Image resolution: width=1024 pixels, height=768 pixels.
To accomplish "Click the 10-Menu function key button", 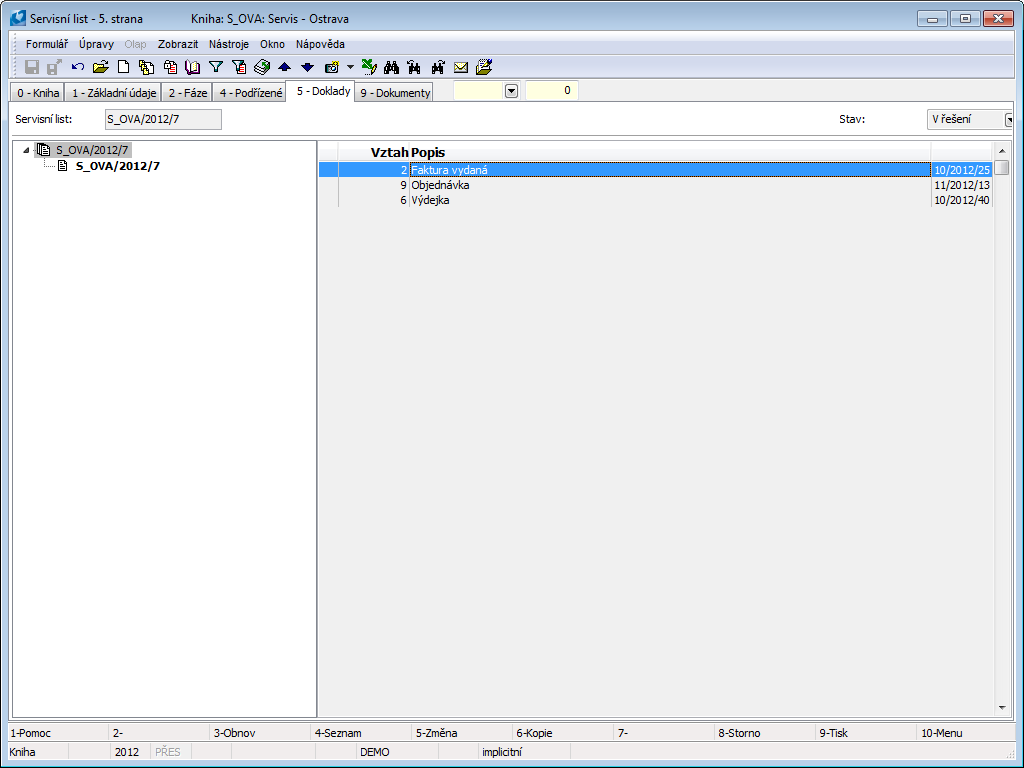I will pyautogui.click(x=967, y=733).
